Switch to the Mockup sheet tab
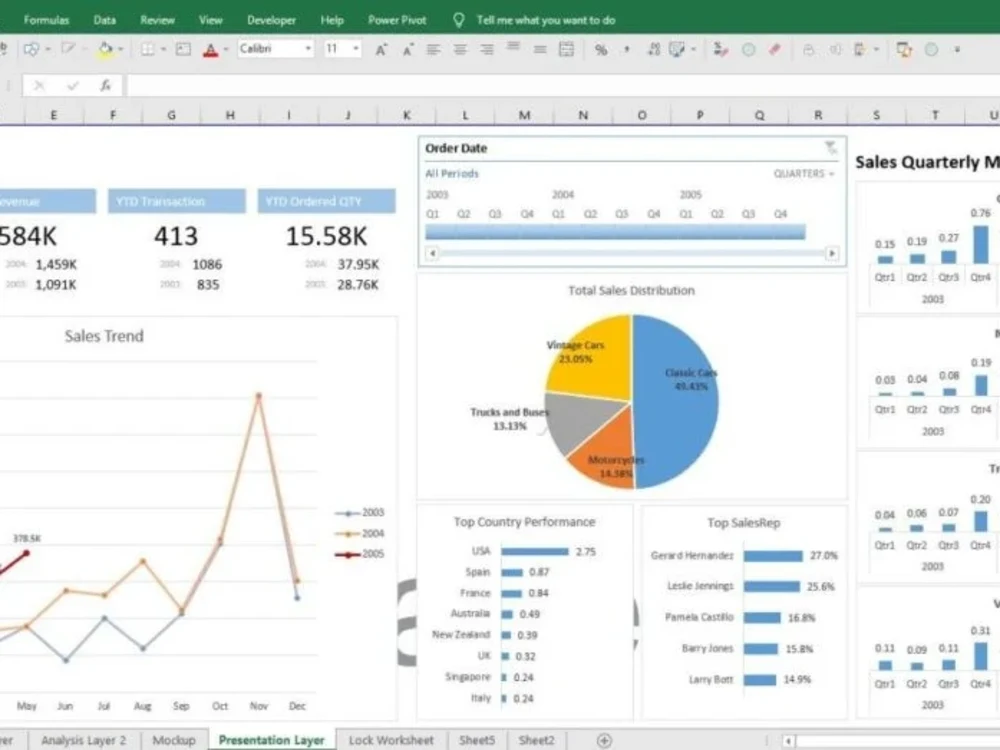Screen dimensions: 1000x750 click(x=173, y=740)
